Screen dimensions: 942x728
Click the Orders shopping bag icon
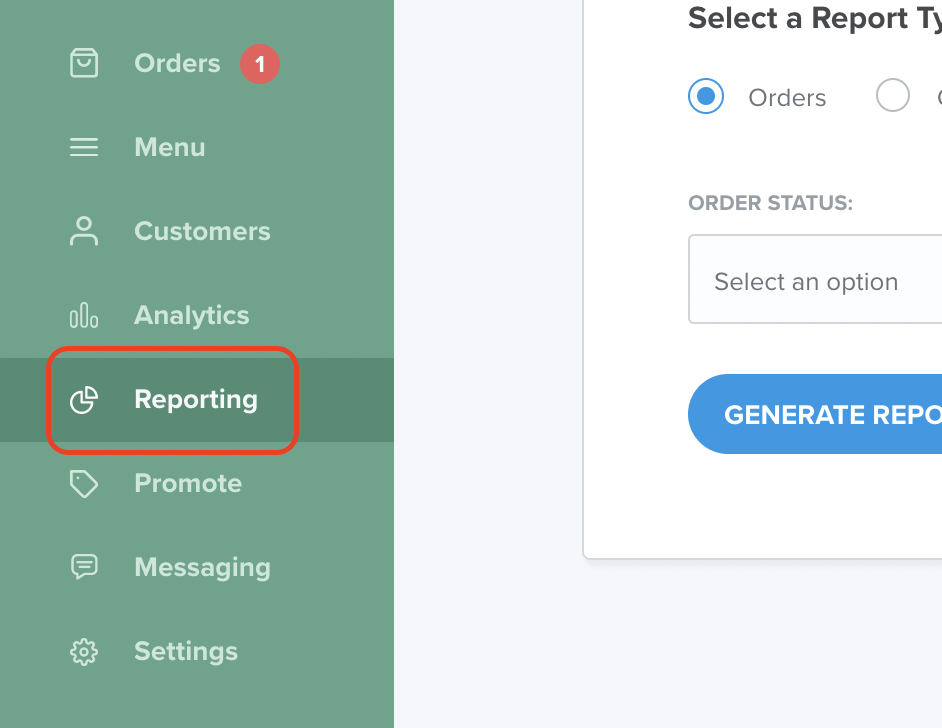84,63
